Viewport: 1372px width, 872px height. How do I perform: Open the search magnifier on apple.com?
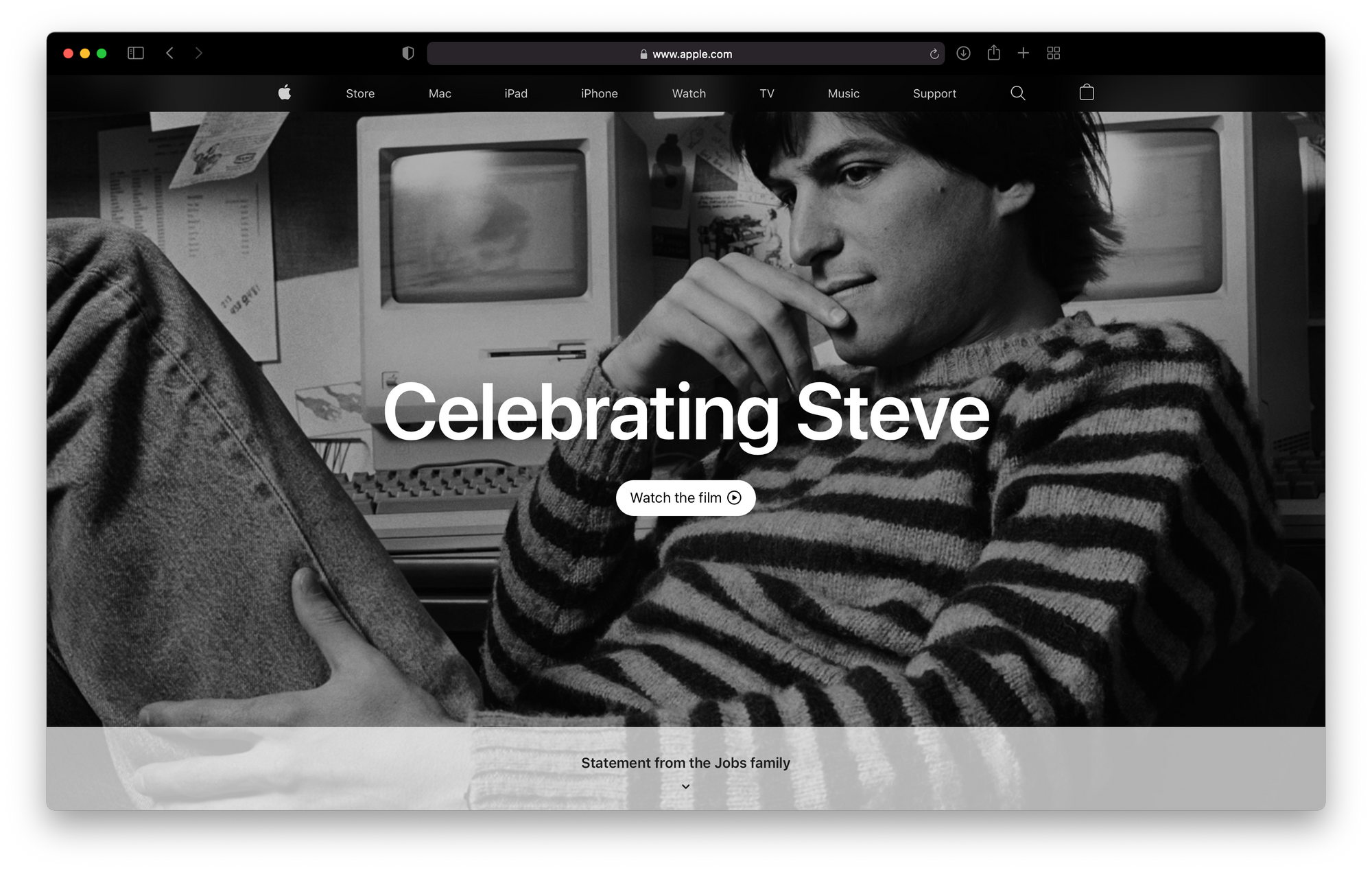click(1018, 93)
